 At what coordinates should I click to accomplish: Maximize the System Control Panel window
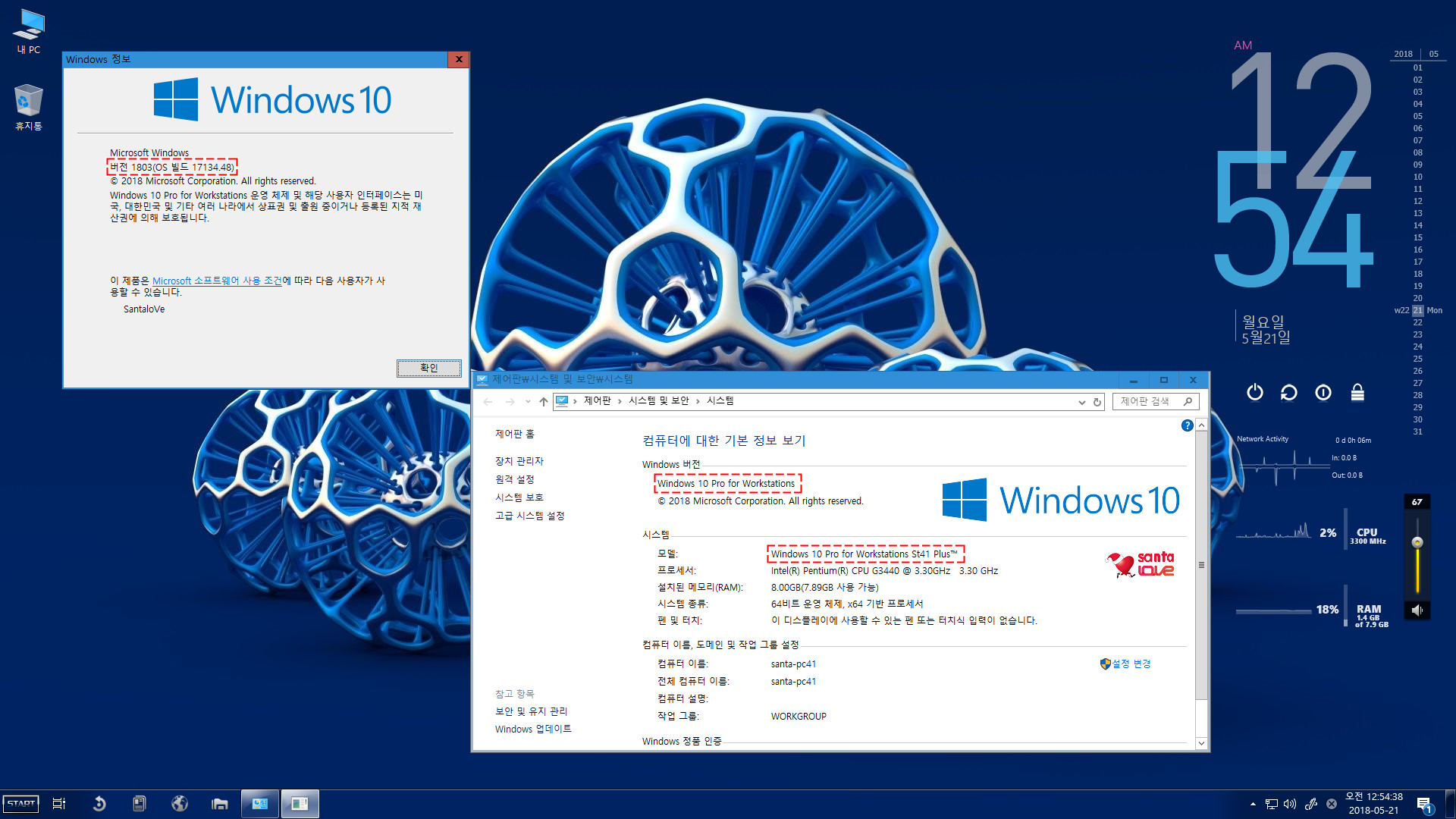[x=1164, y=380]
